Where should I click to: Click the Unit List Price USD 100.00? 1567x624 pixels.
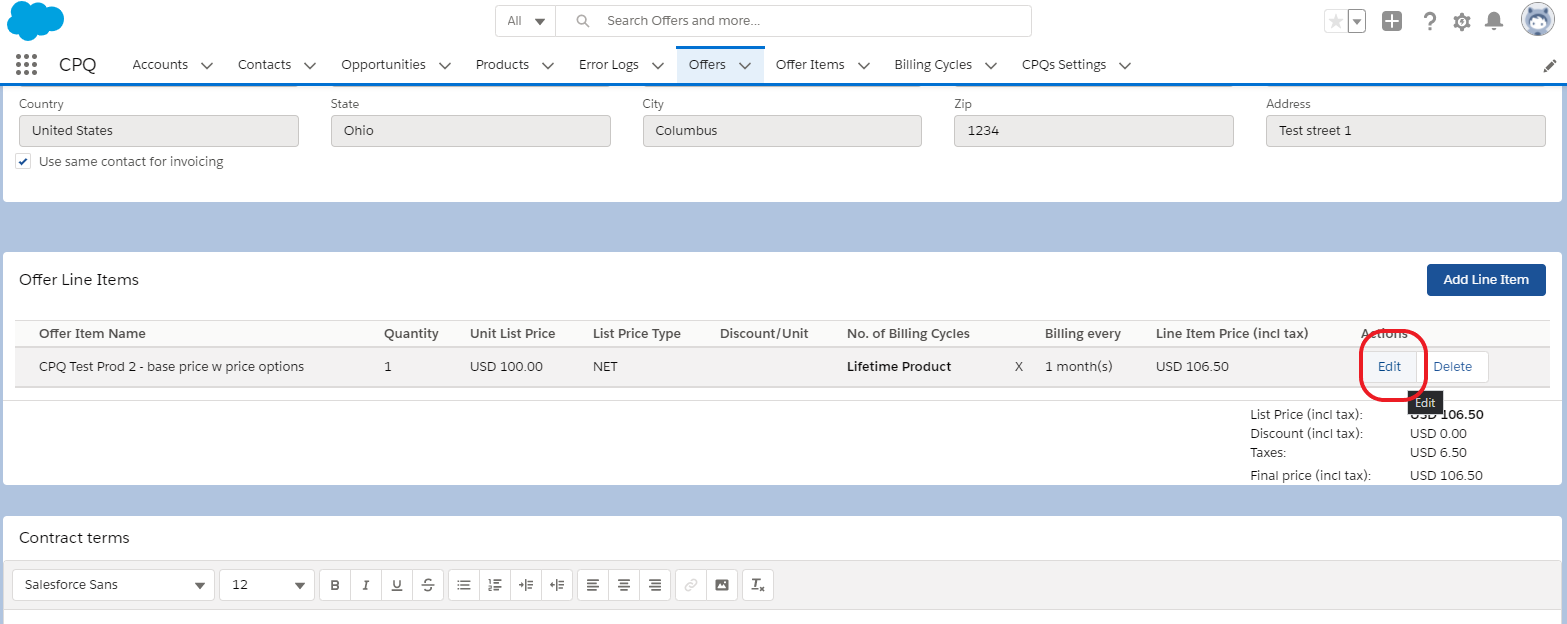coord(506,367)
